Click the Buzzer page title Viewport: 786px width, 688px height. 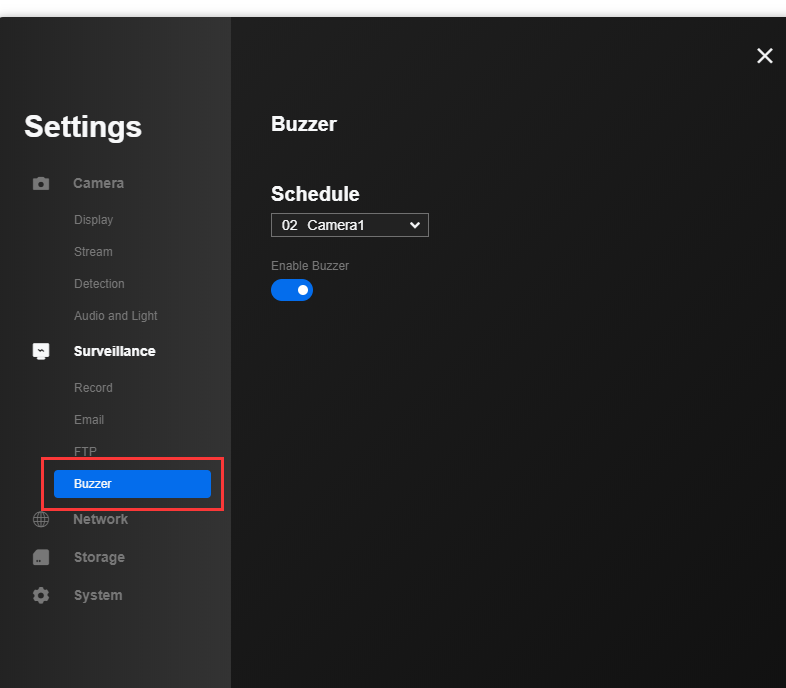click(304, 124)
